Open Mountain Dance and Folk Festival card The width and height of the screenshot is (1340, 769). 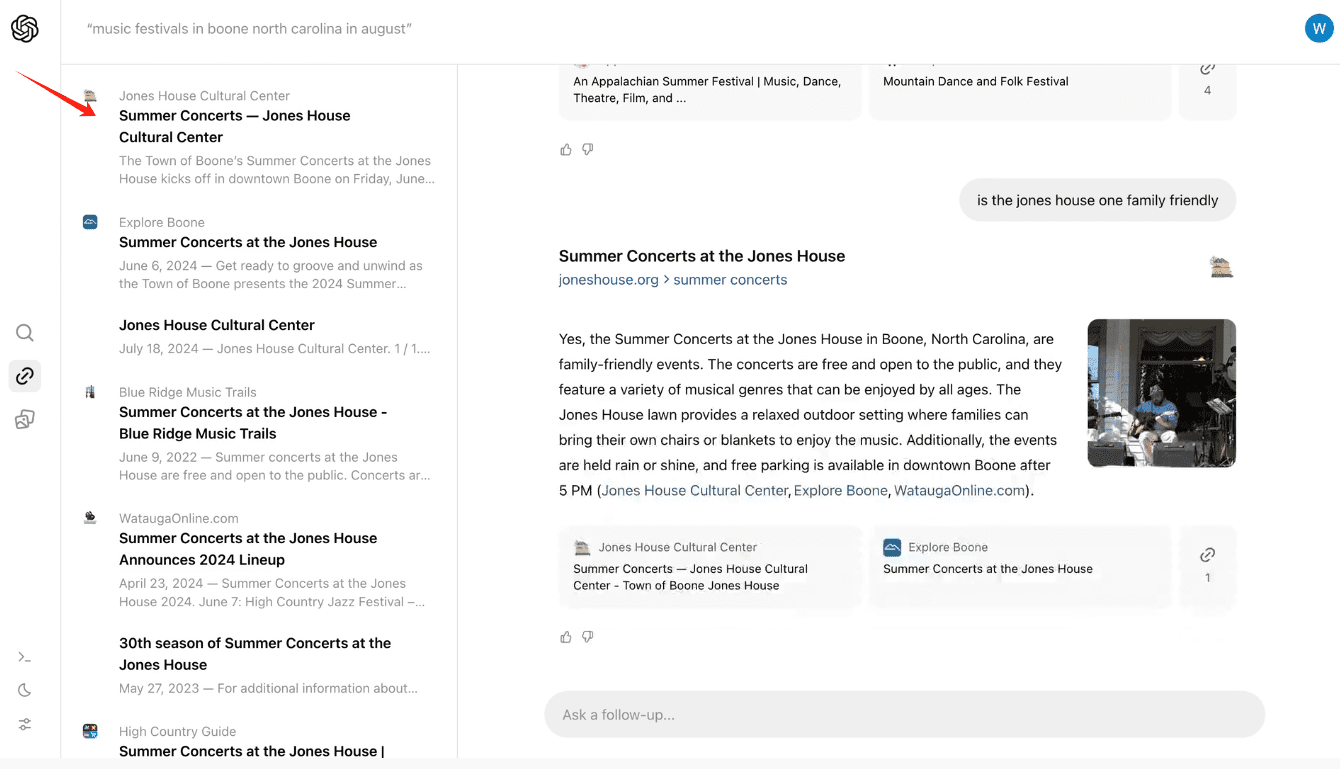click(x=1020, y=90)
